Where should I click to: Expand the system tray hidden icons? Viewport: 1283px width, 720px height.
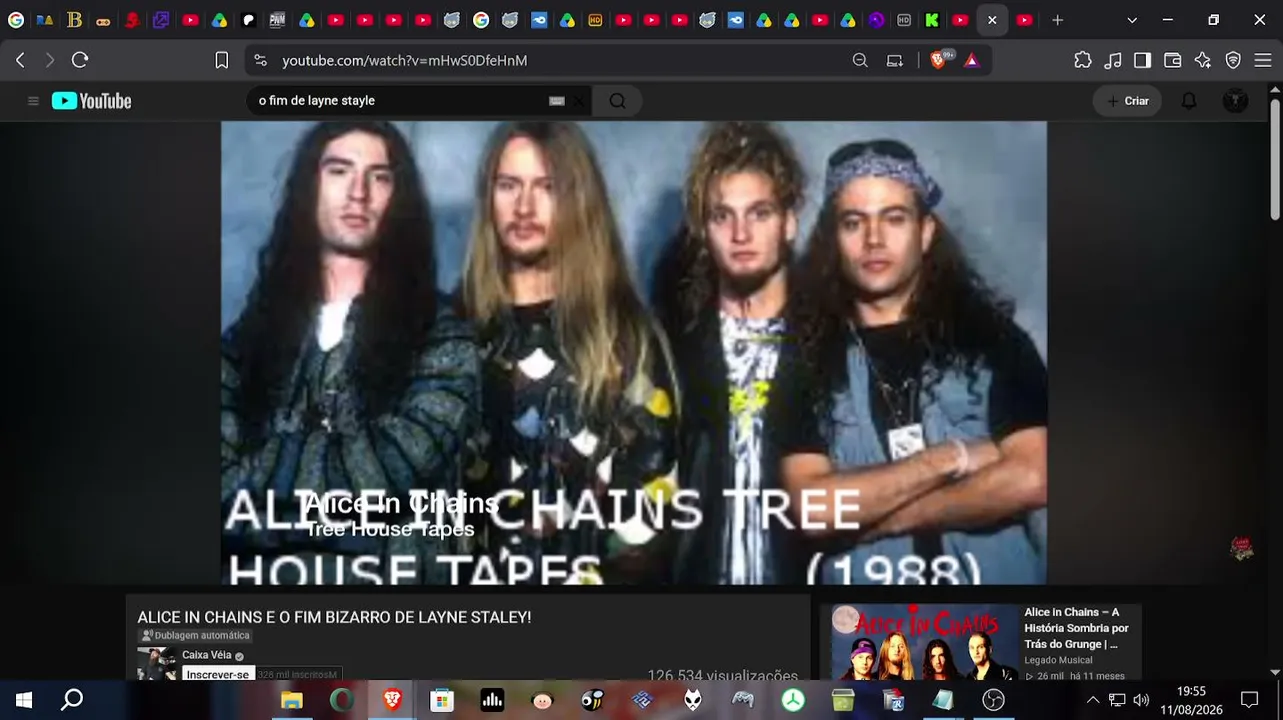coord(1093,700)
